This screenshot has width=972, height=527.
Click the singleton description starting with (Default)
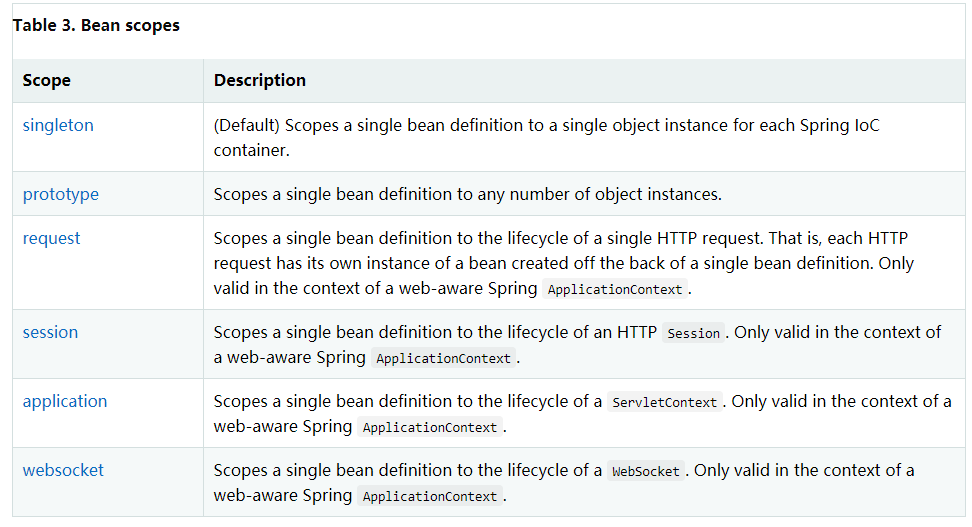pyautogui.click(x=547, y=138)
